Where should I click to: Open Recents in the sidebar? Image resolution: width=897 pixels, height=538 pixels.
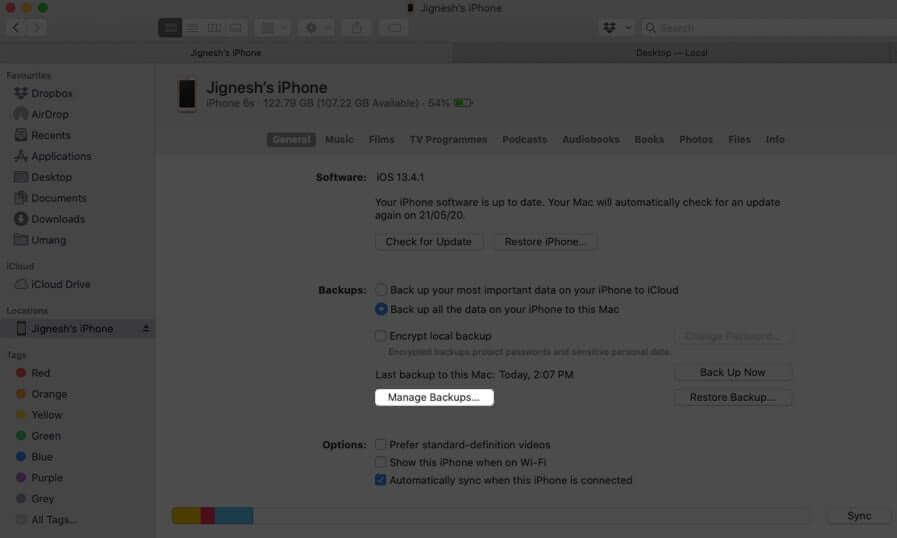[50, 135]
